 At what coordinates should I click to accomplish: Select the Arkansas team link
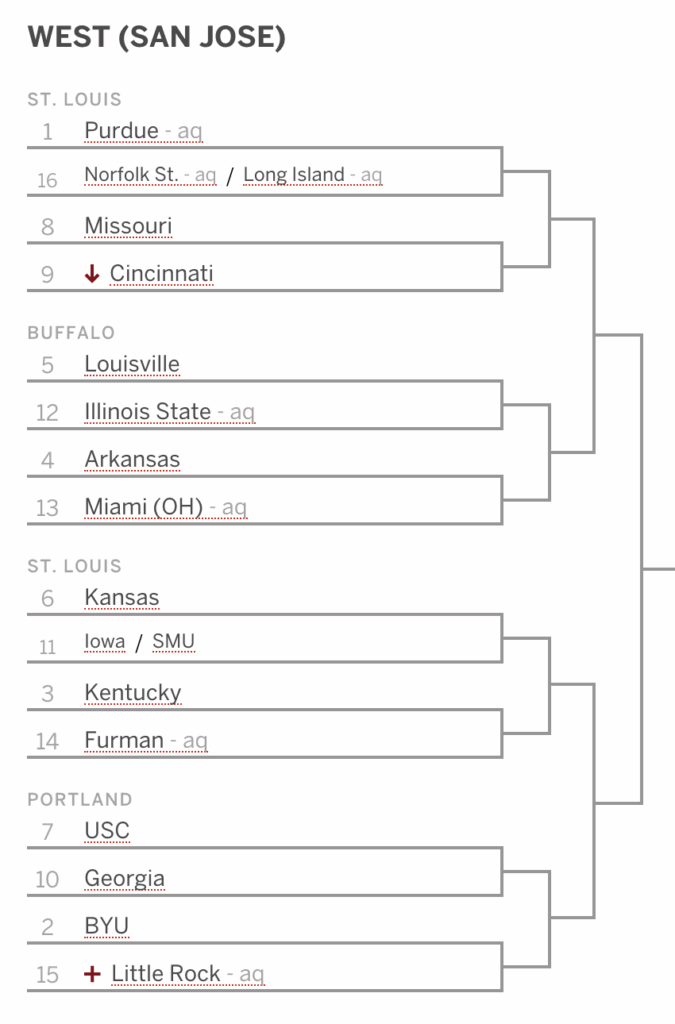point(133,459)
